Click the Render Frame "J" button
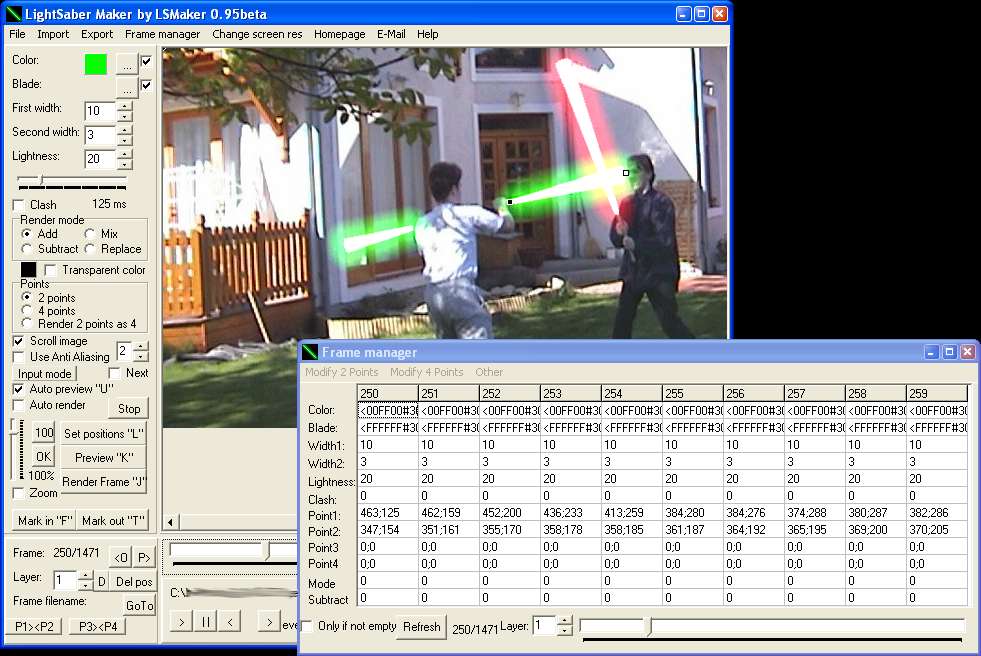 104,482
